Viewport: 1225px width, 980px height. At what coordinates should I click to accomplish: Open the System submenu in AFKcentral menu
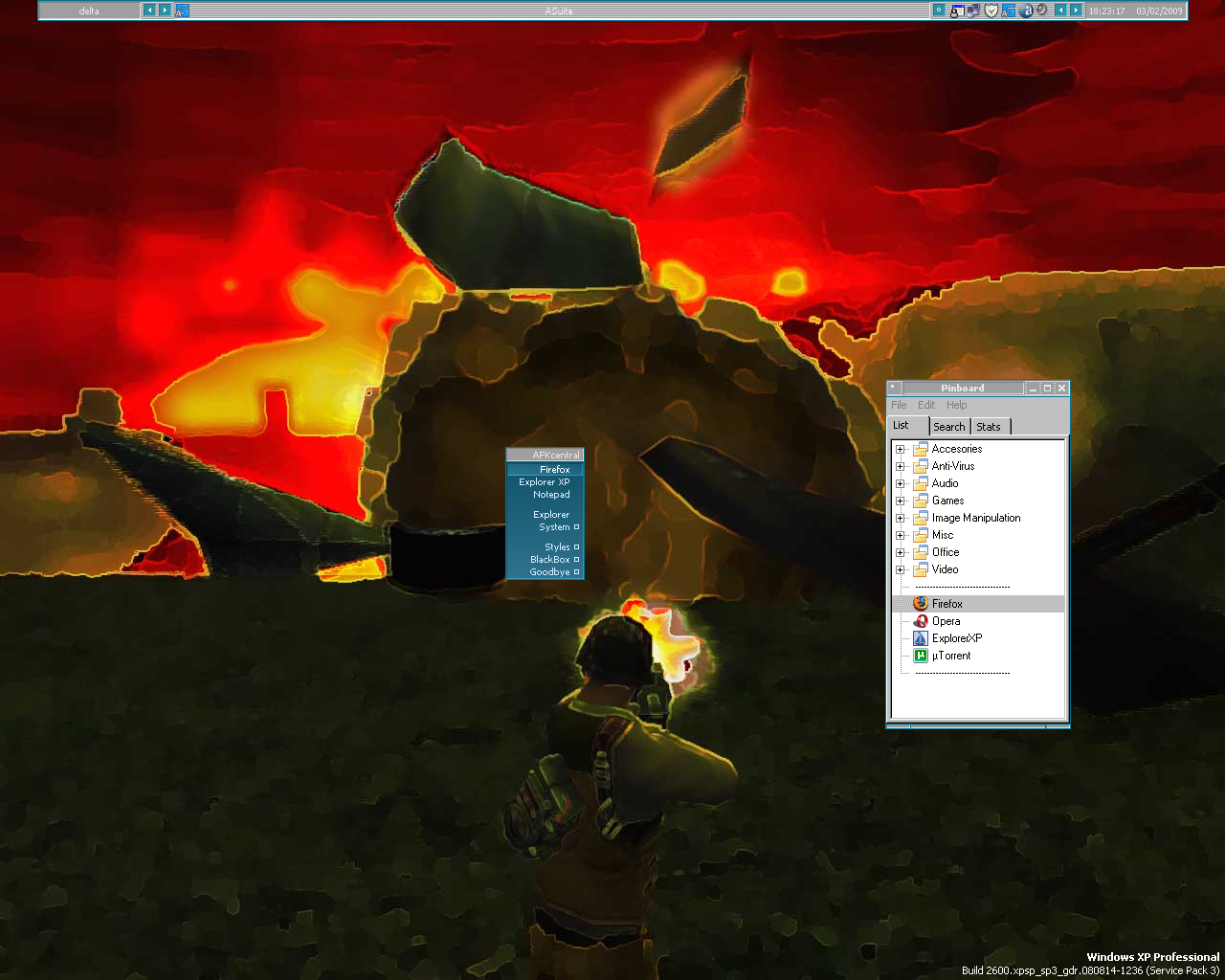[x=554, y=527]
